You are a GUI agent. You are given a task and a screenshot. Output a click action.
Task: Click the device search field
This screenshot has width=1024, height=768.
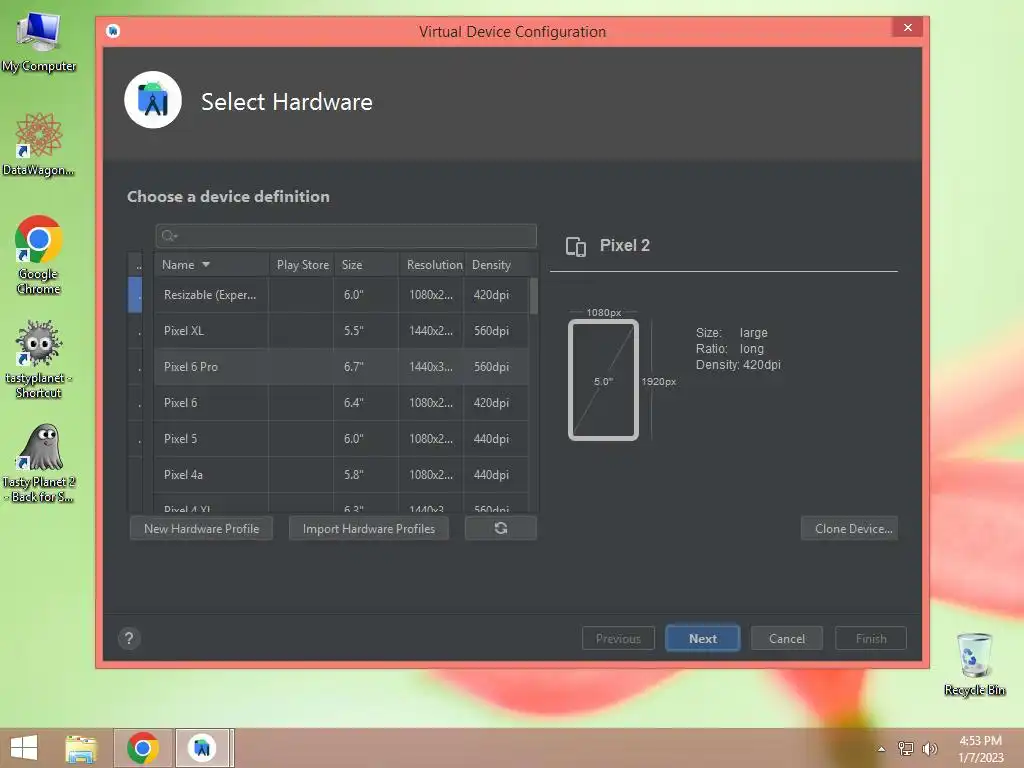click(x=346, y=236)
